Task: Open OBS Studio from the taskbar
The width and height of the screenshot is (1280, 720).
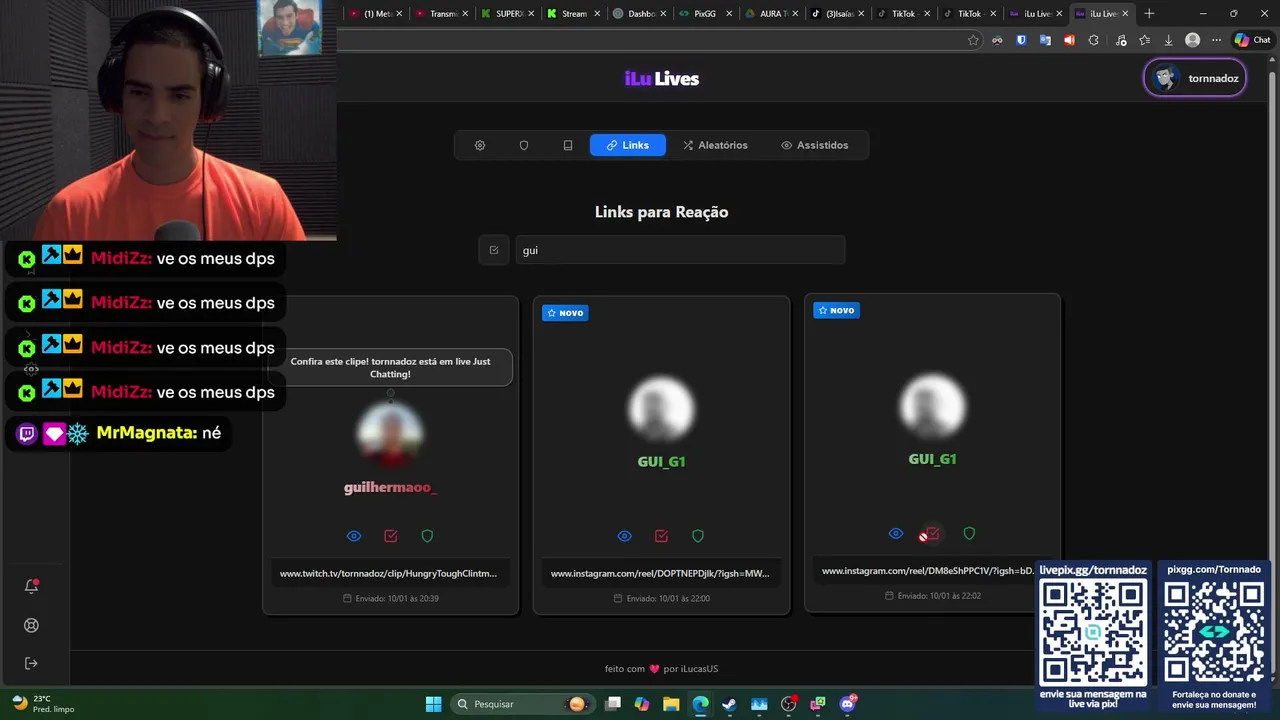Action: 788,704
